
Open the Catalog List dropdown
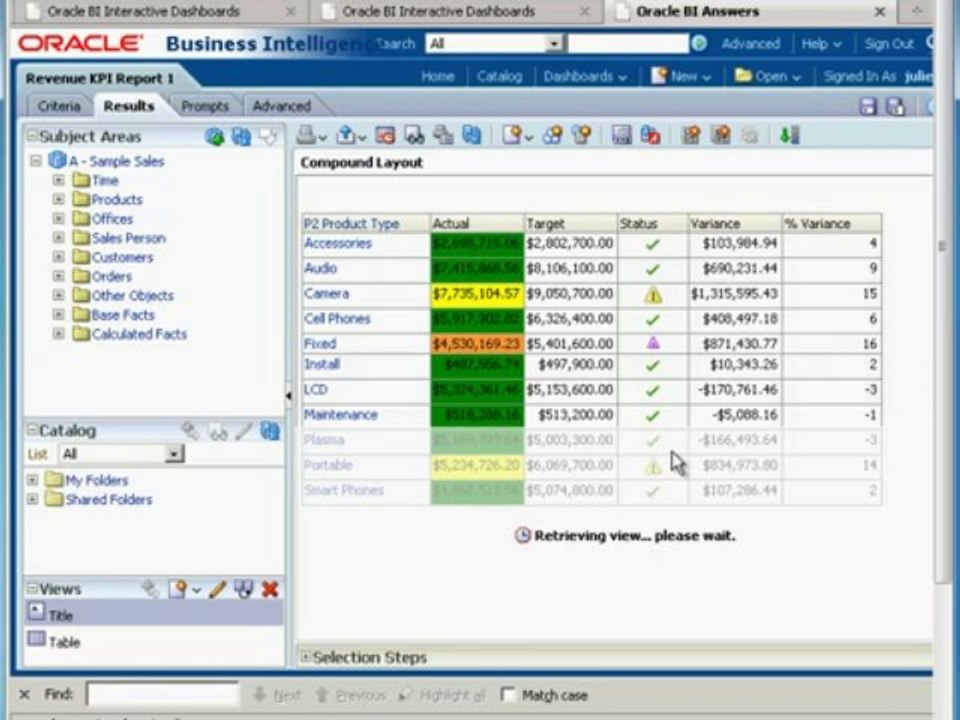tap(174, 454)
